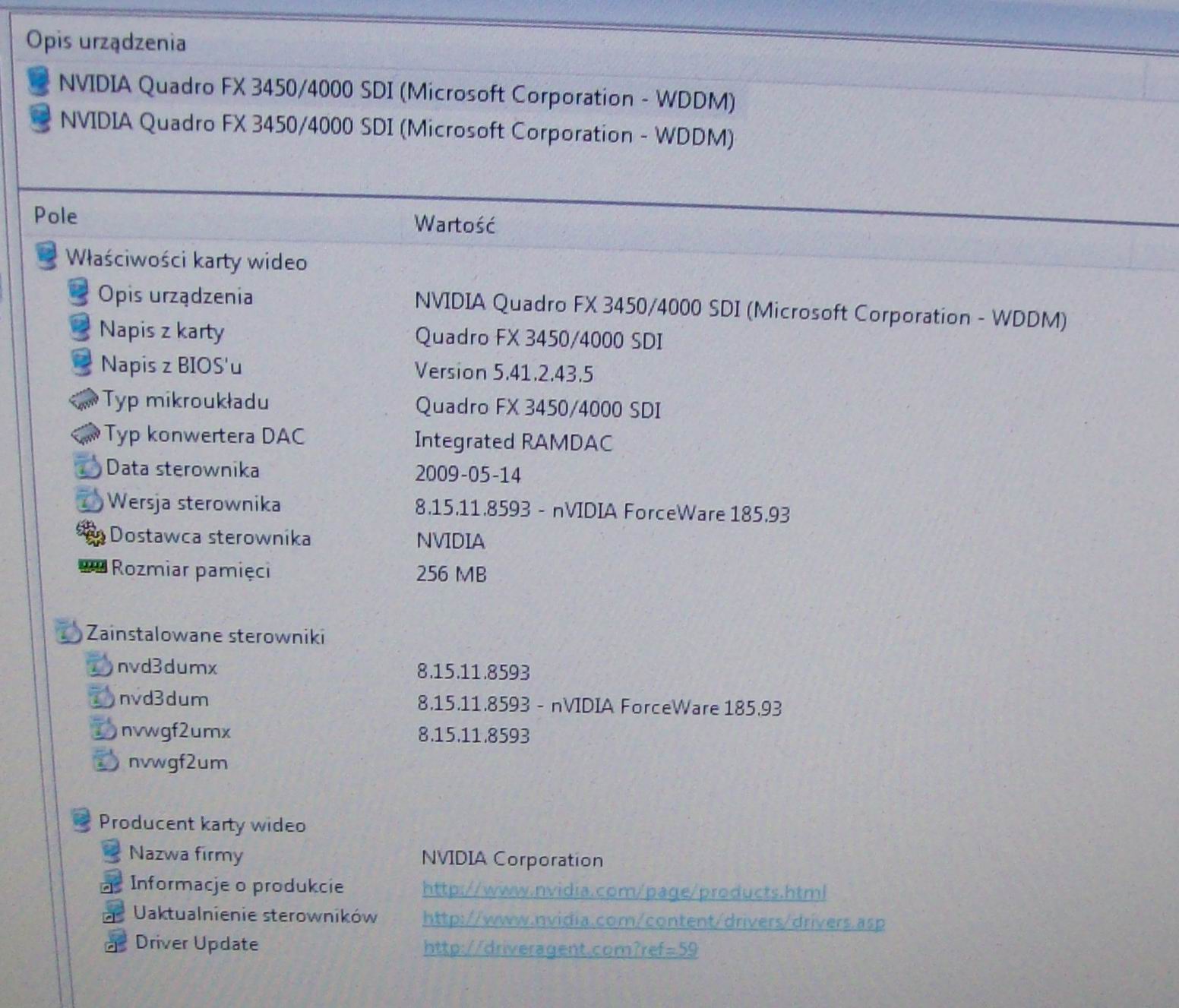Open the driveragent.com Driver Update link

pos(560,949)
